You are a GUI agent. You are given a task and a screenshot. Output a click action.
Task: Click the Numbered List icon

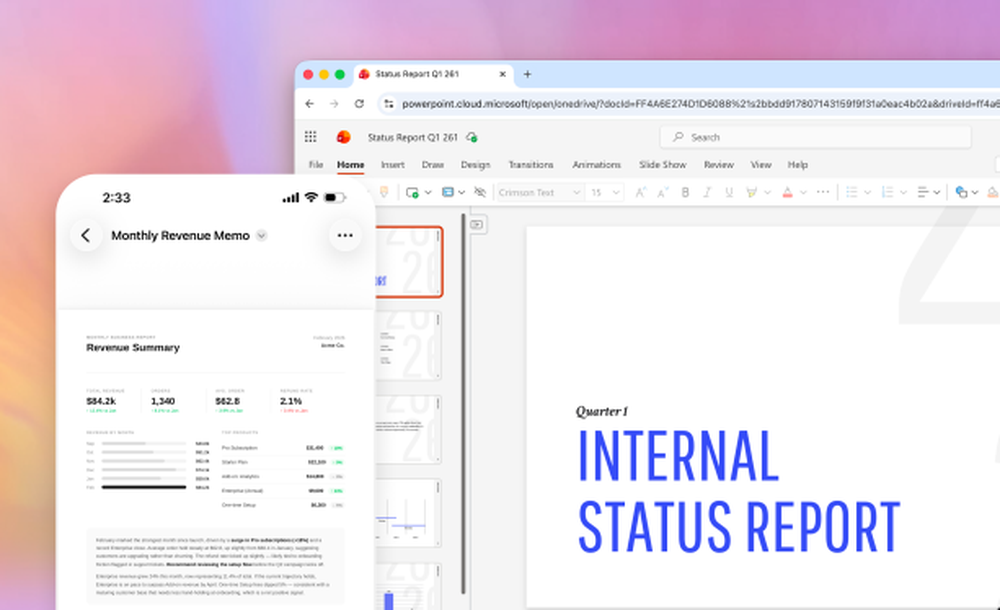[x=887, y=192]
